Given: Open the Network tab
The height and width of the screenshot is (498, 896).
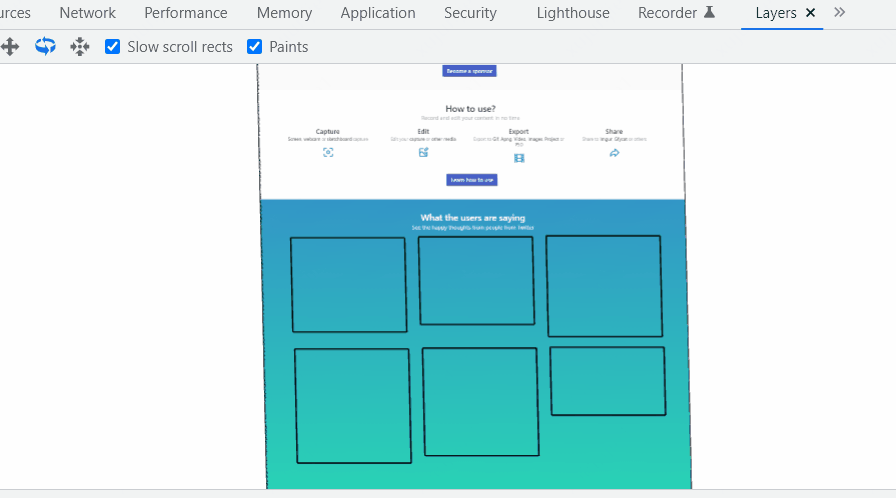Looking at the screenshot, I should point(87,13).
